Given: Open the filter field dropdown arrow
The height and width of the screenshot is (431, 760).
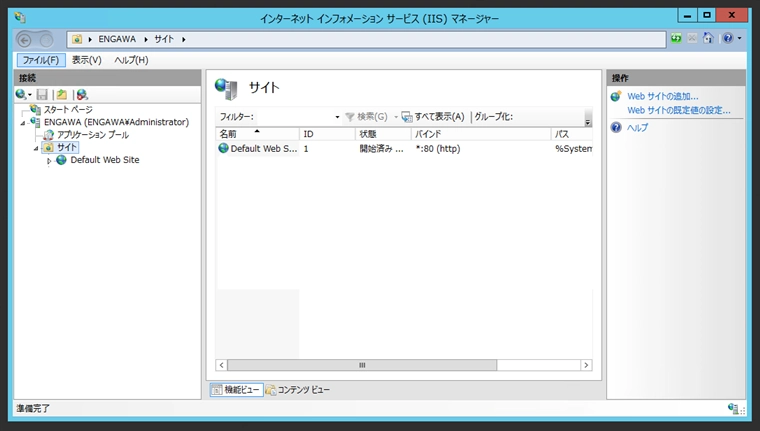Looking at the screenshot, I should point(337,117).
